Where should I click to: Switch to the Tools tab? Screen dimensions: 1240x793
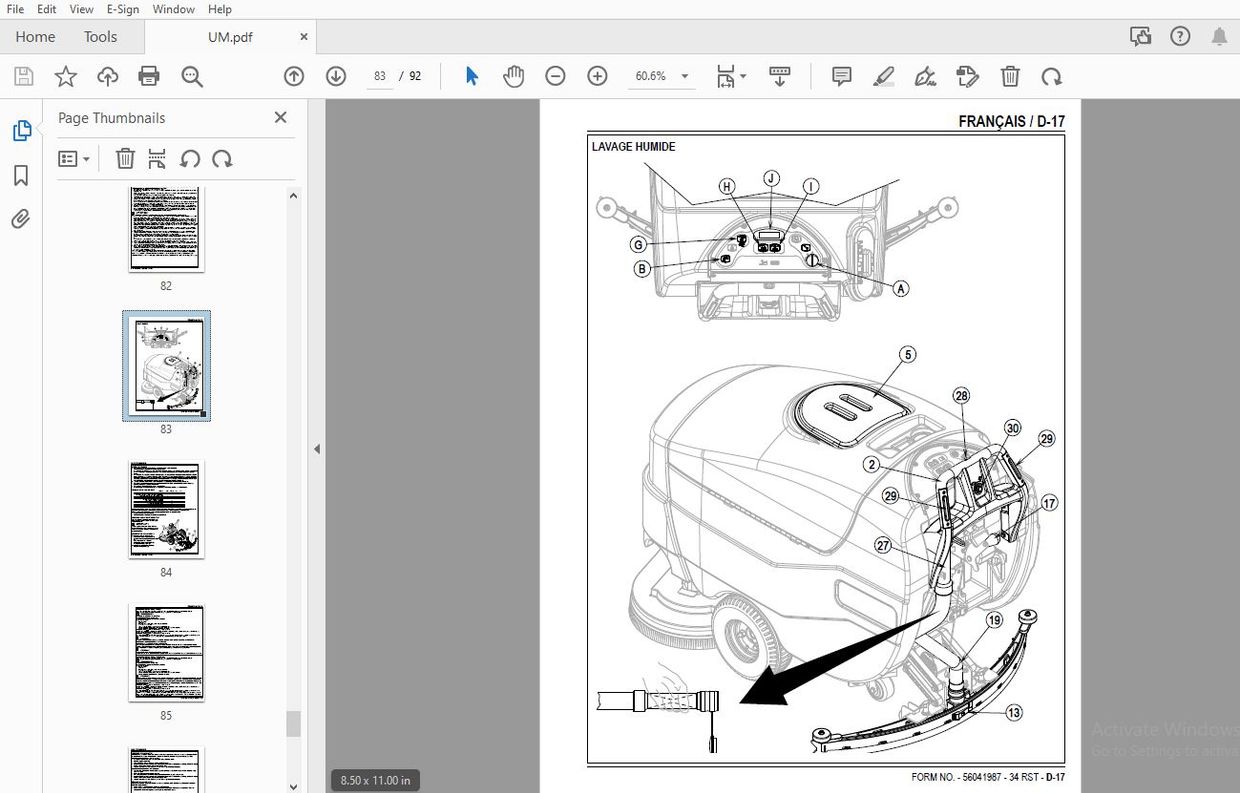(100, 36)
